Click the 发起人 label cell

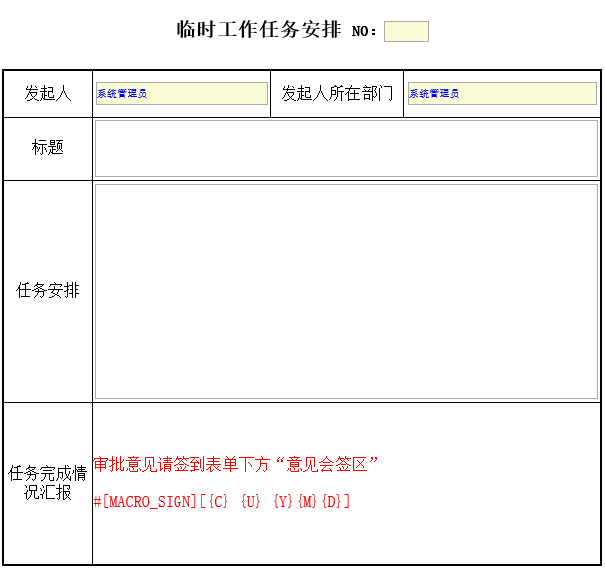[48, 94]
